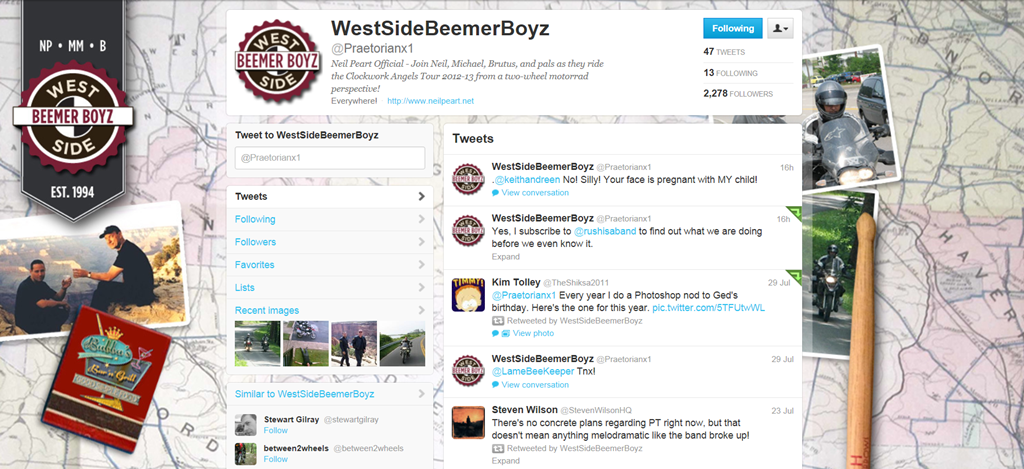The height and width of the screenshot is (469, 1024).
Task: Toggle the blue Following button
Action: pyautogui.click(x=733, y=29)
